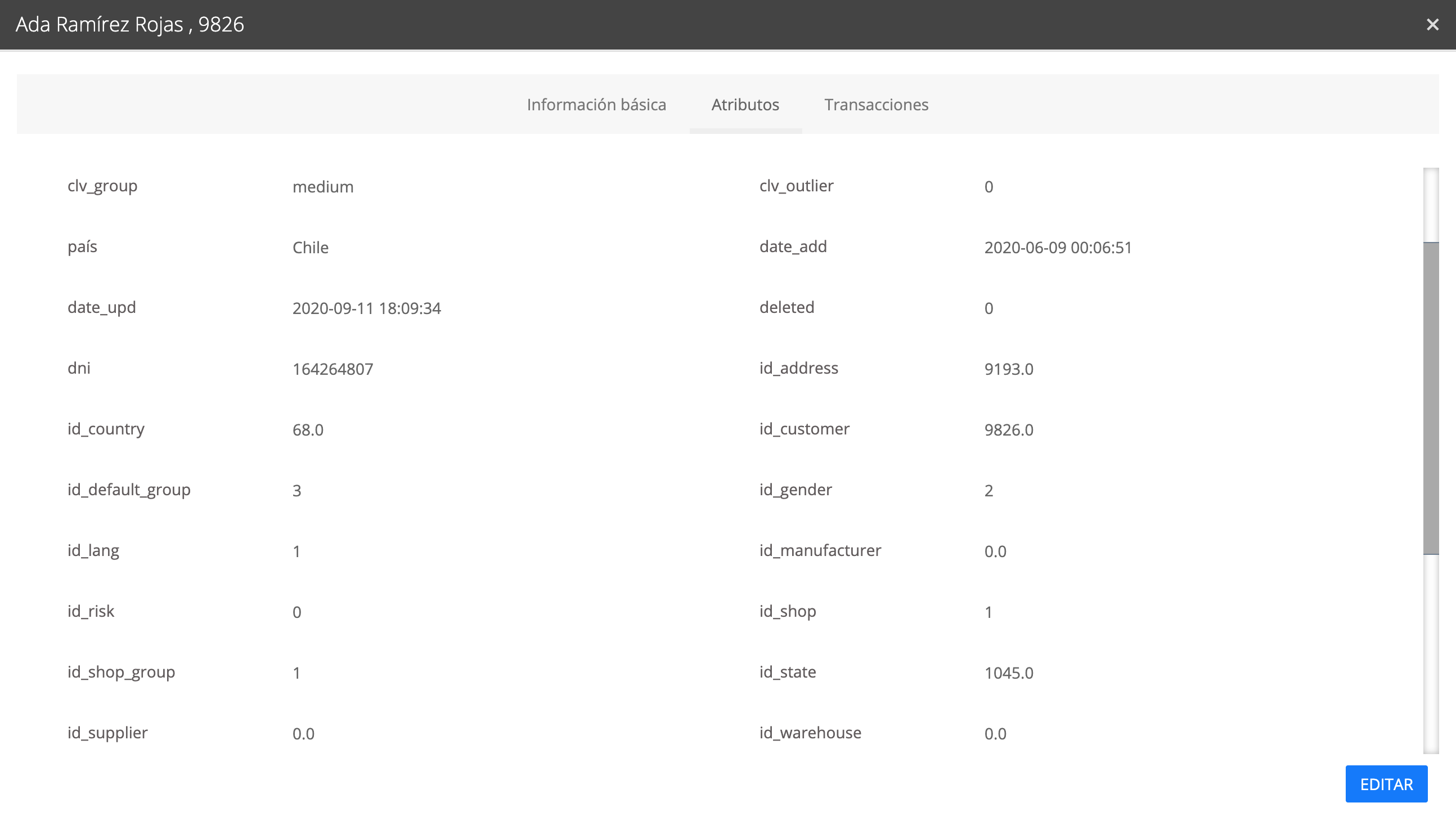Click the id_warehouse label
Image resolution: width=1456 pixels, height=825 pixels.
tap(810, 733)
